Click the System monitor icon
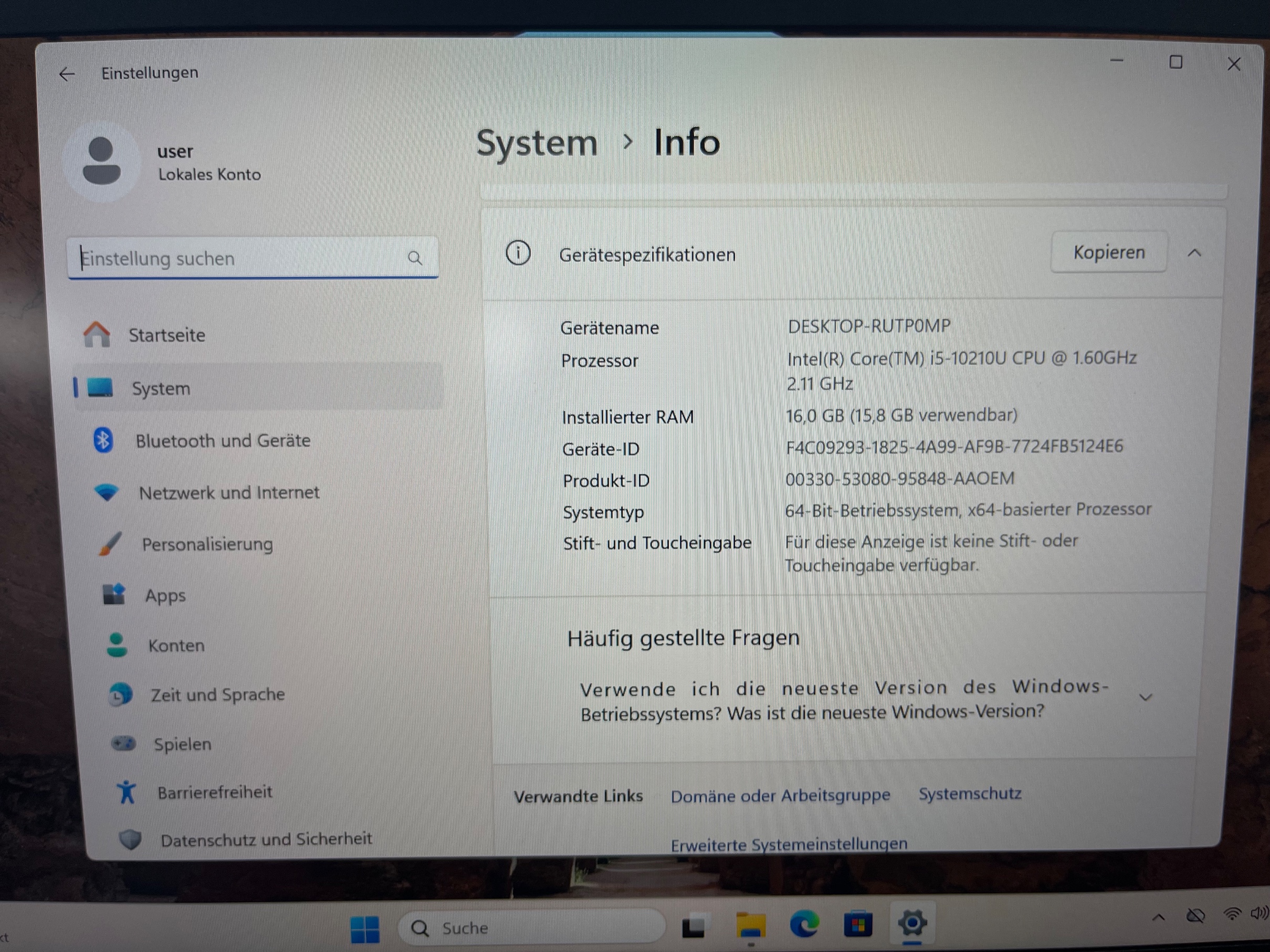The image size is (1270, 952). [100, 388]
